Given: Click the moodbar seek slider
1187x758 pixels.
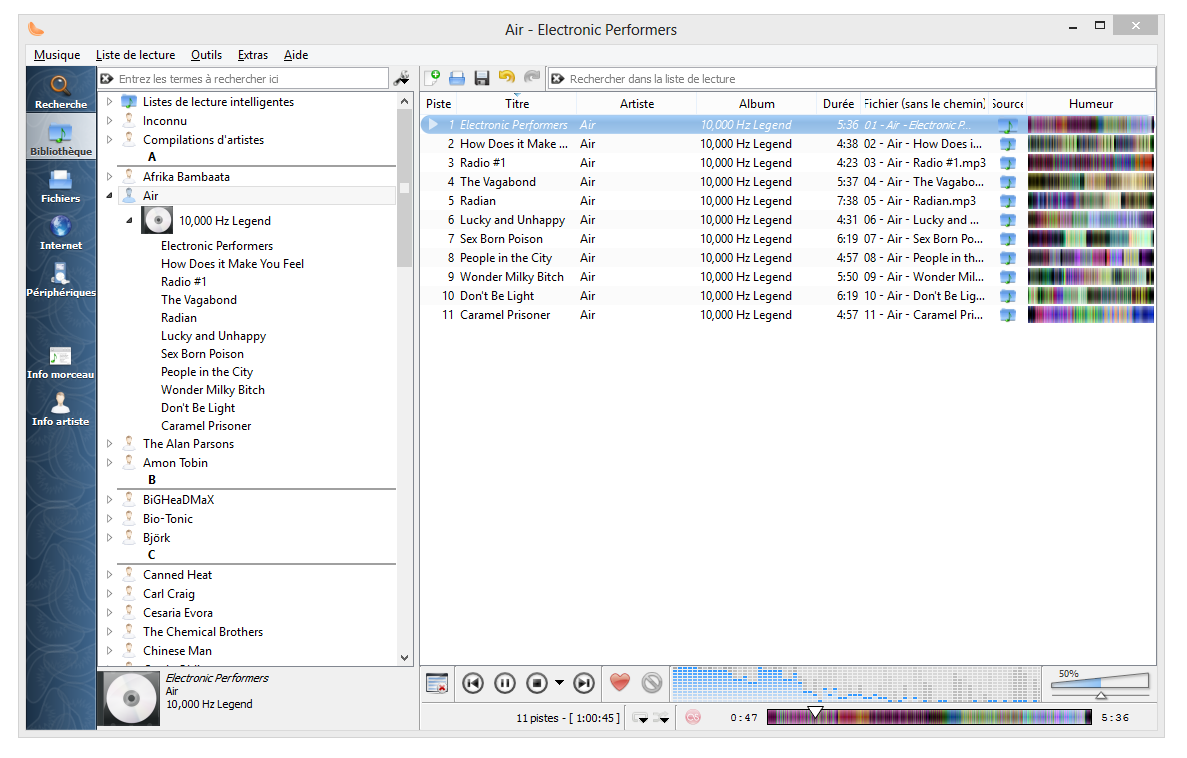Looking at the screenshot, I should [x=929, y=717].
